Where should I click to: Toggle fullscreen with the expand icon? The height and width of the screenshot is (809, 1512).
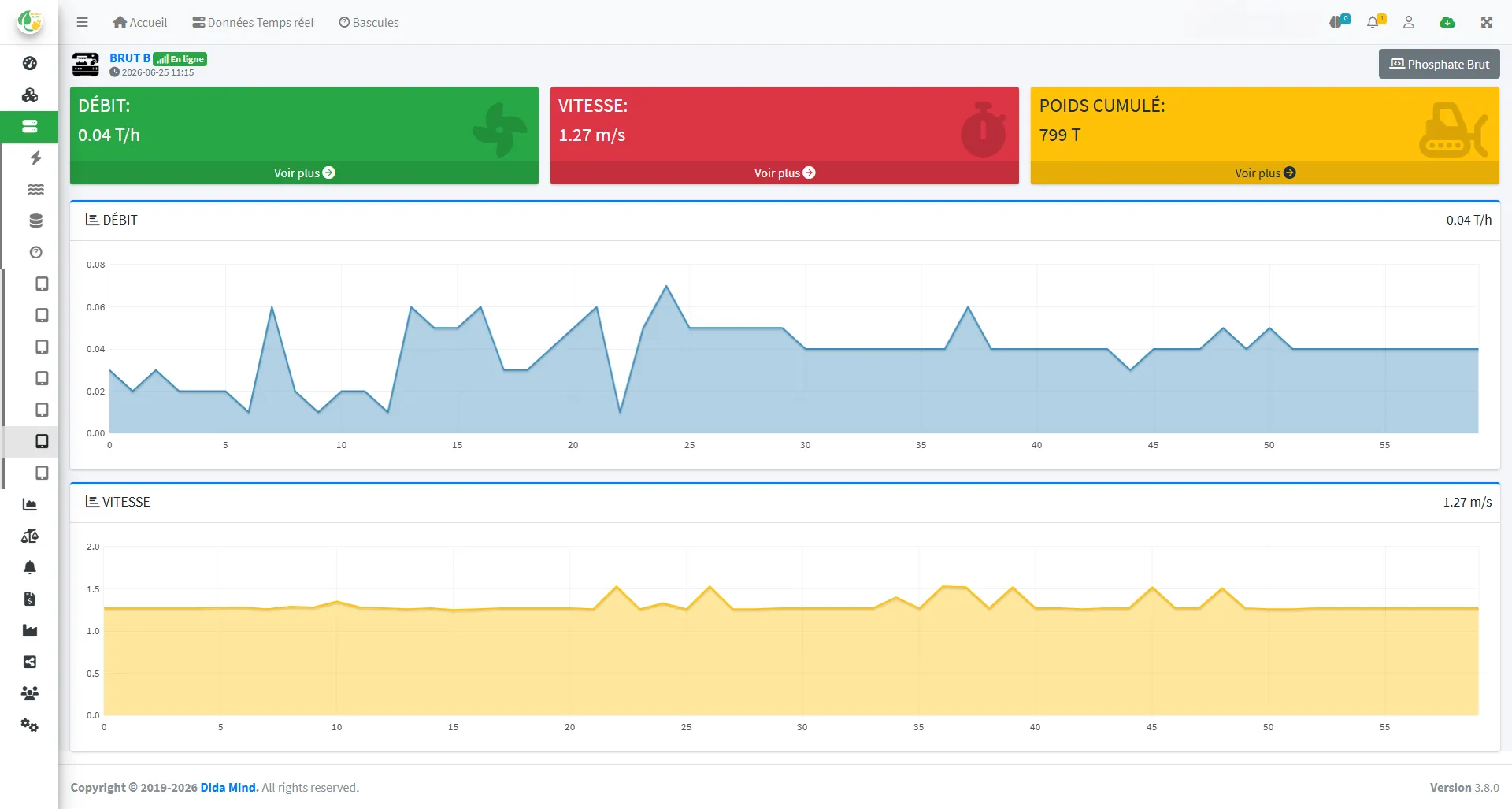pyautogui.click(x=1487, y=22)
